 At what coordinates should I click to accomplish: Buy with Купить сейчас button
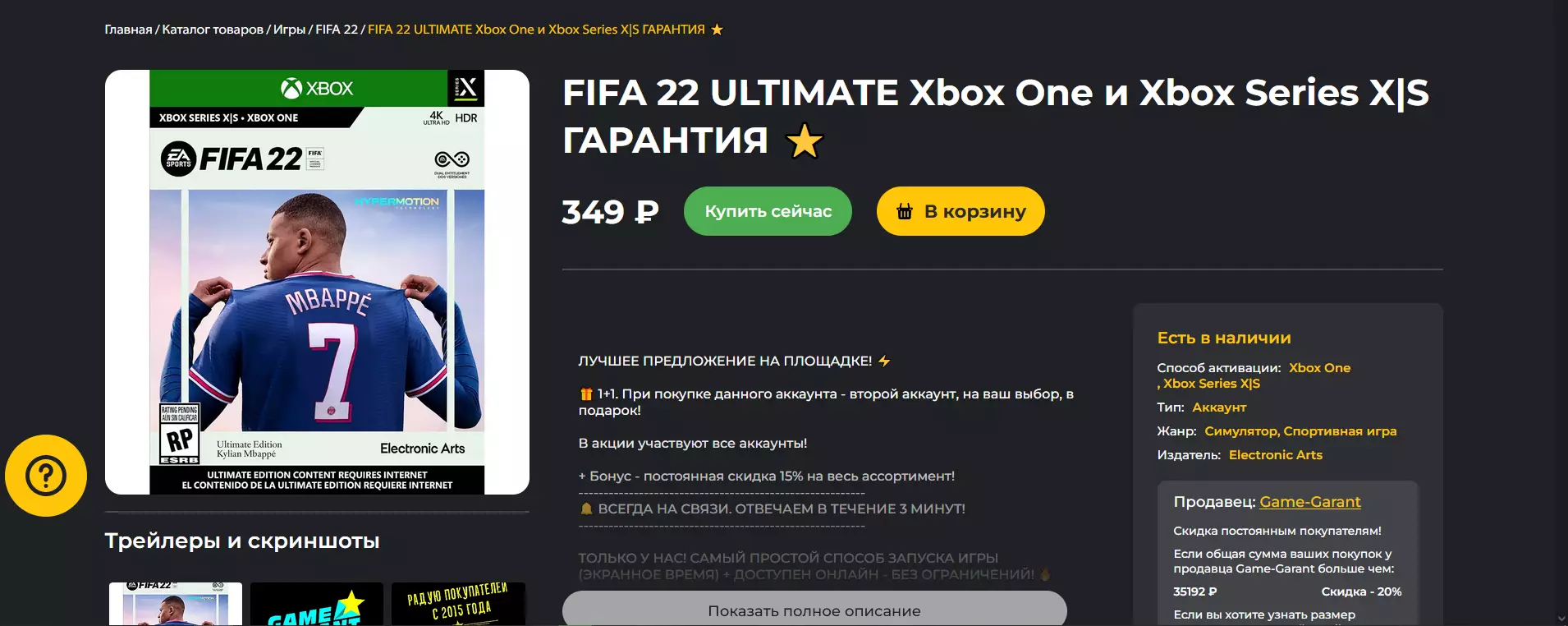pyautogui.click(x=768, y=211)
